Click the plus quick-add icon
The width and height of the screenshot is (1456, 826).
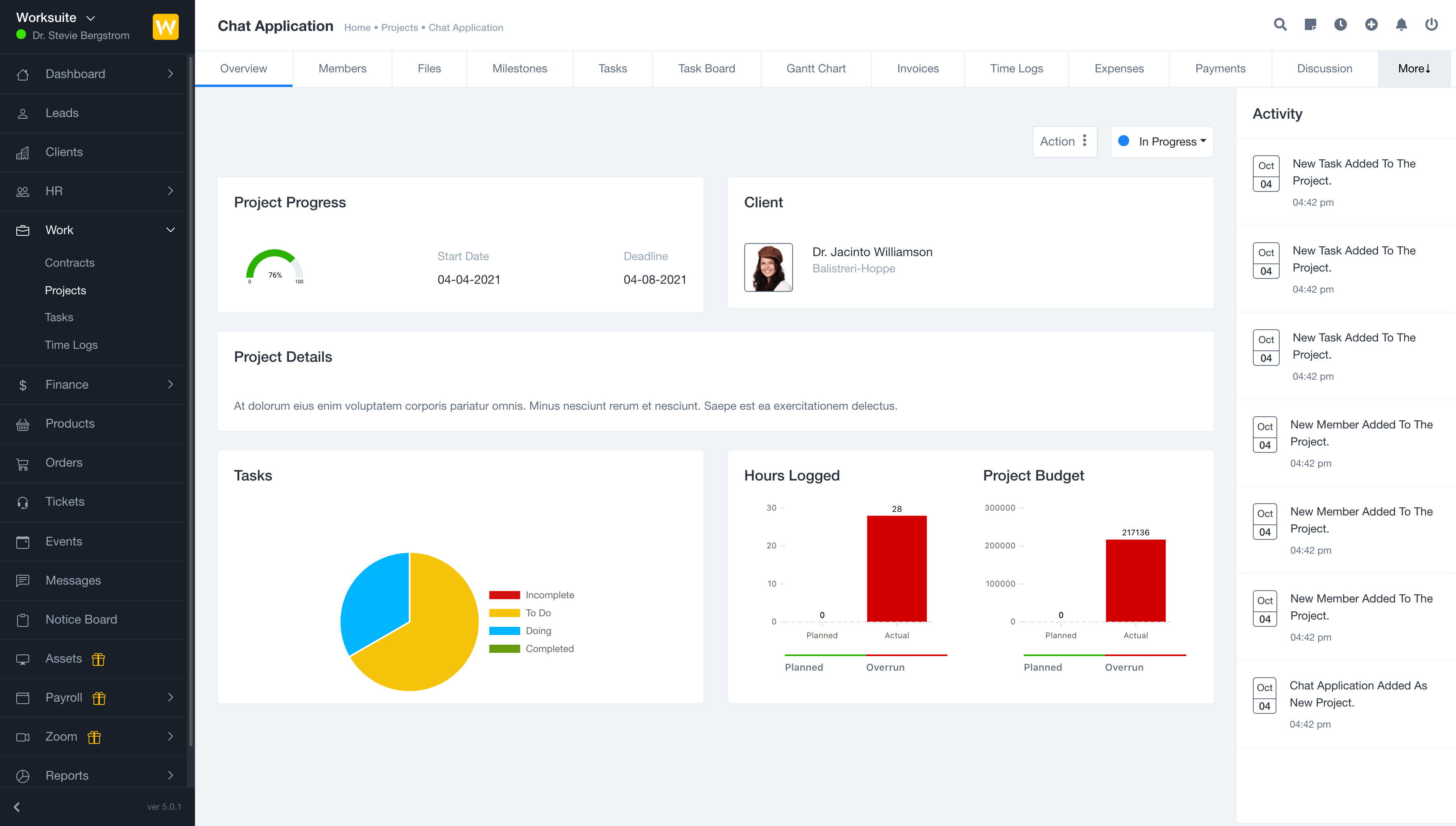[x=1371, y=25]
